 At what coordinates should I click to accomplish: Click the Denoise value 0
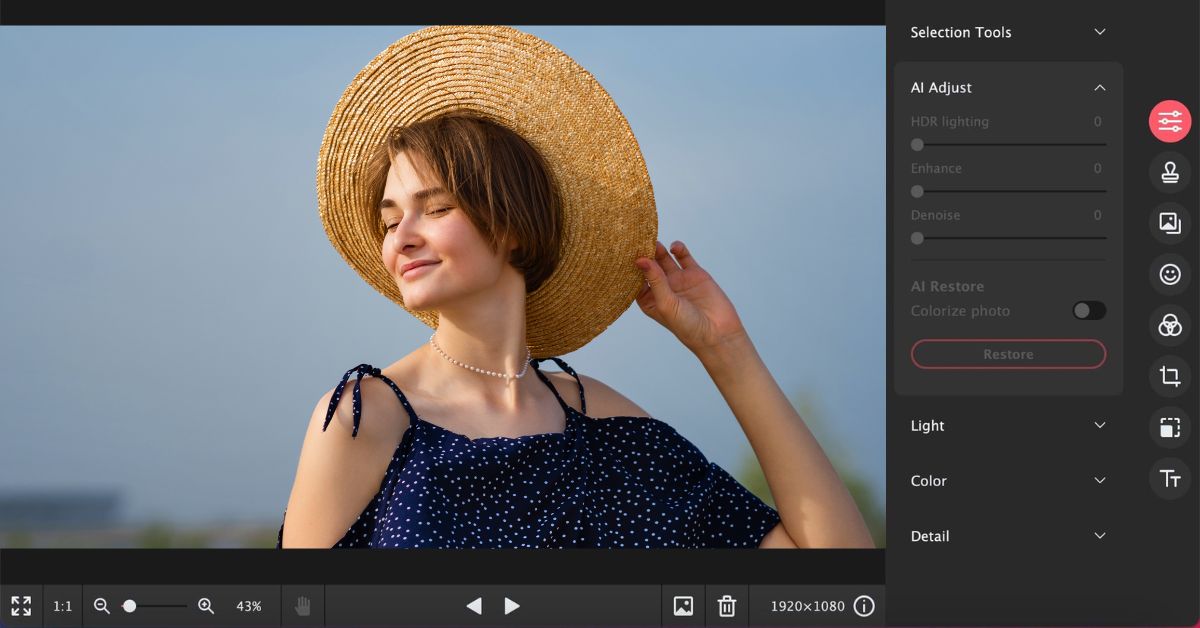point(1097,215)
